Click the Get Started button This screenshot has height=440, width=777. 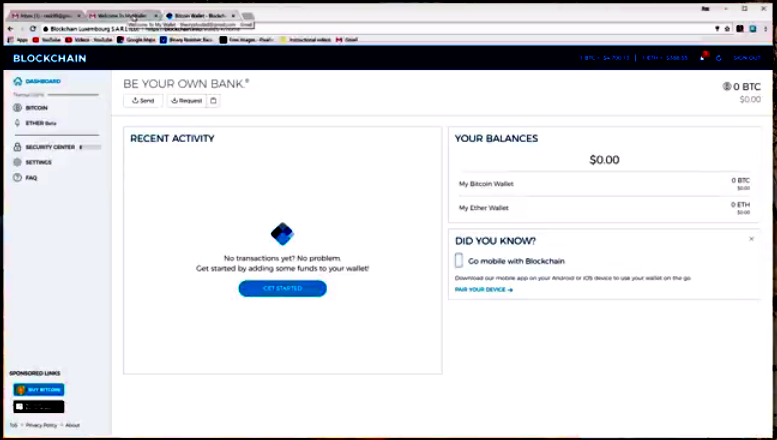282,288
